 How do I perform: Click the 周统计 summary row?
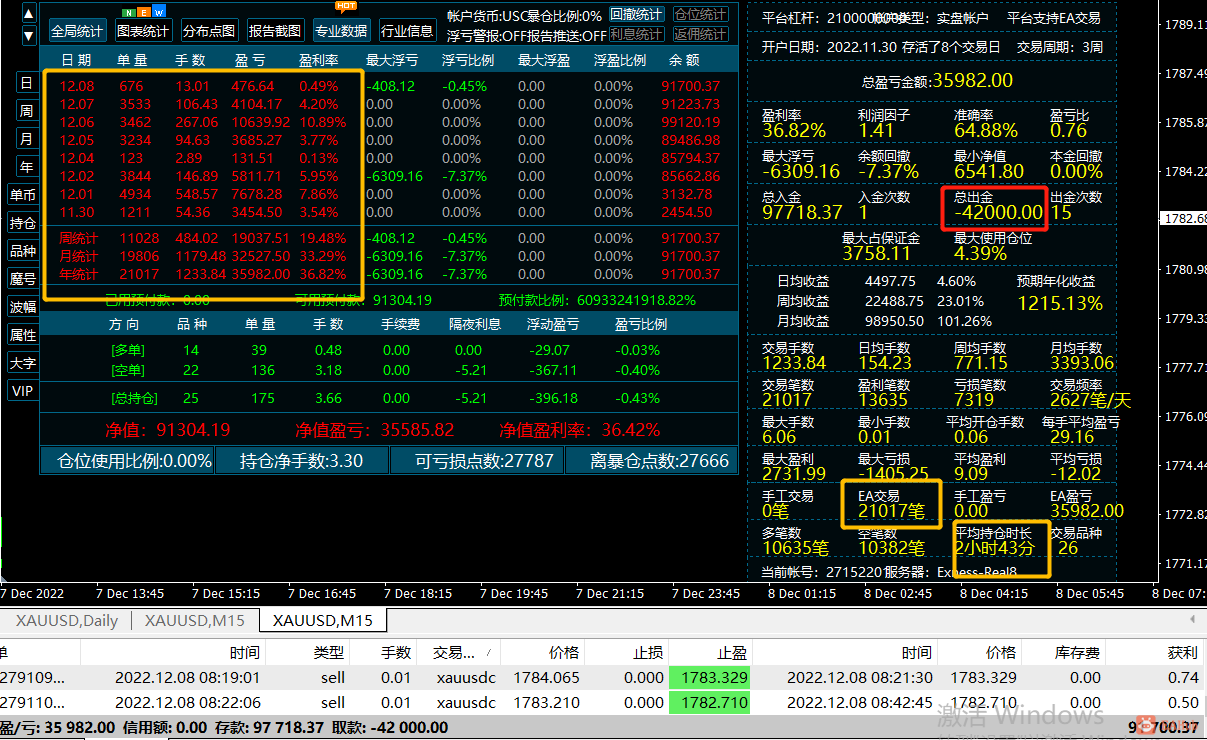(390, 238)
